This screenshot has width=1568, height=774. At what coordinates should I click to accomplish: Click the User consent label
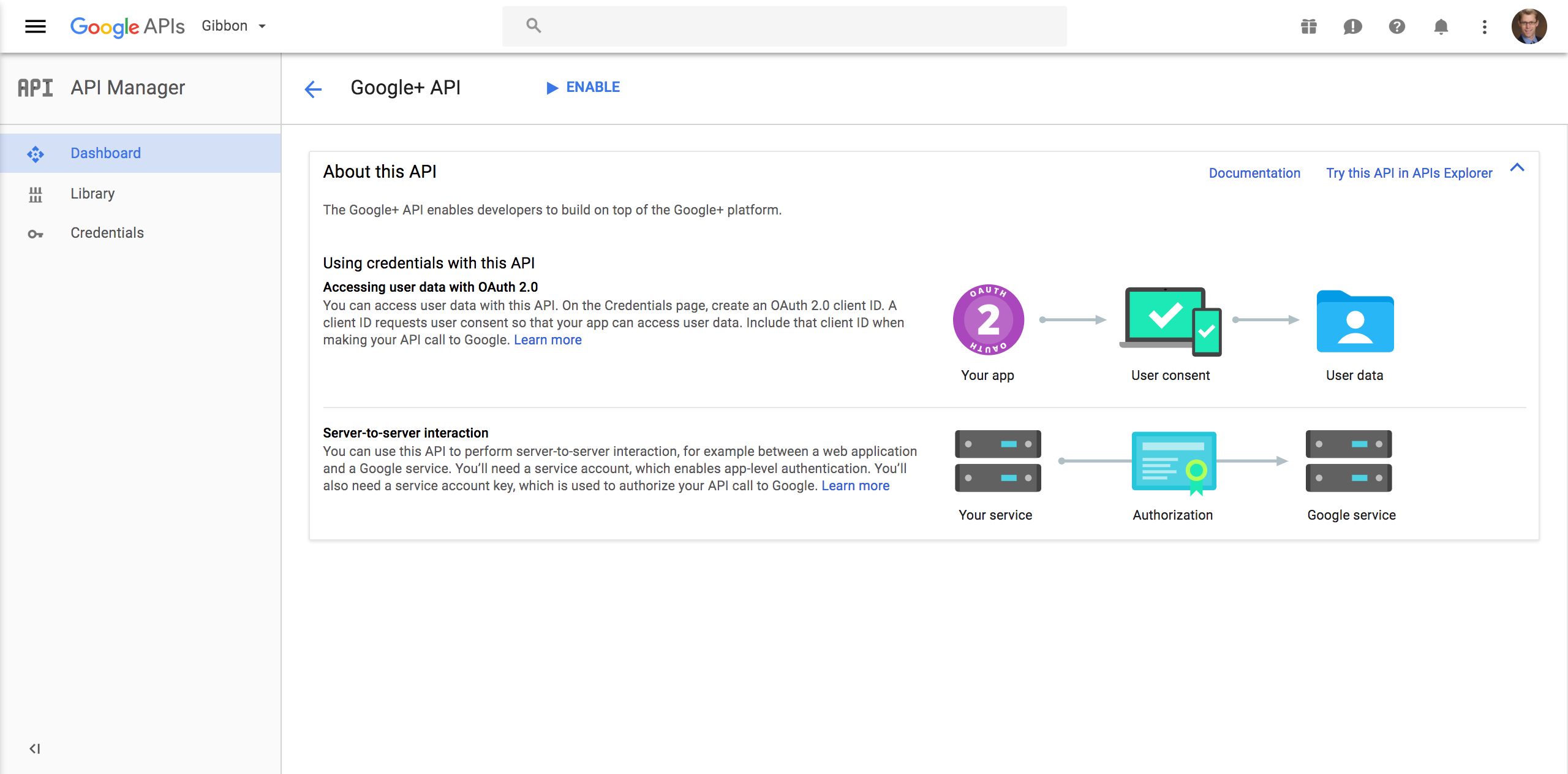[x=1170, y=375]
